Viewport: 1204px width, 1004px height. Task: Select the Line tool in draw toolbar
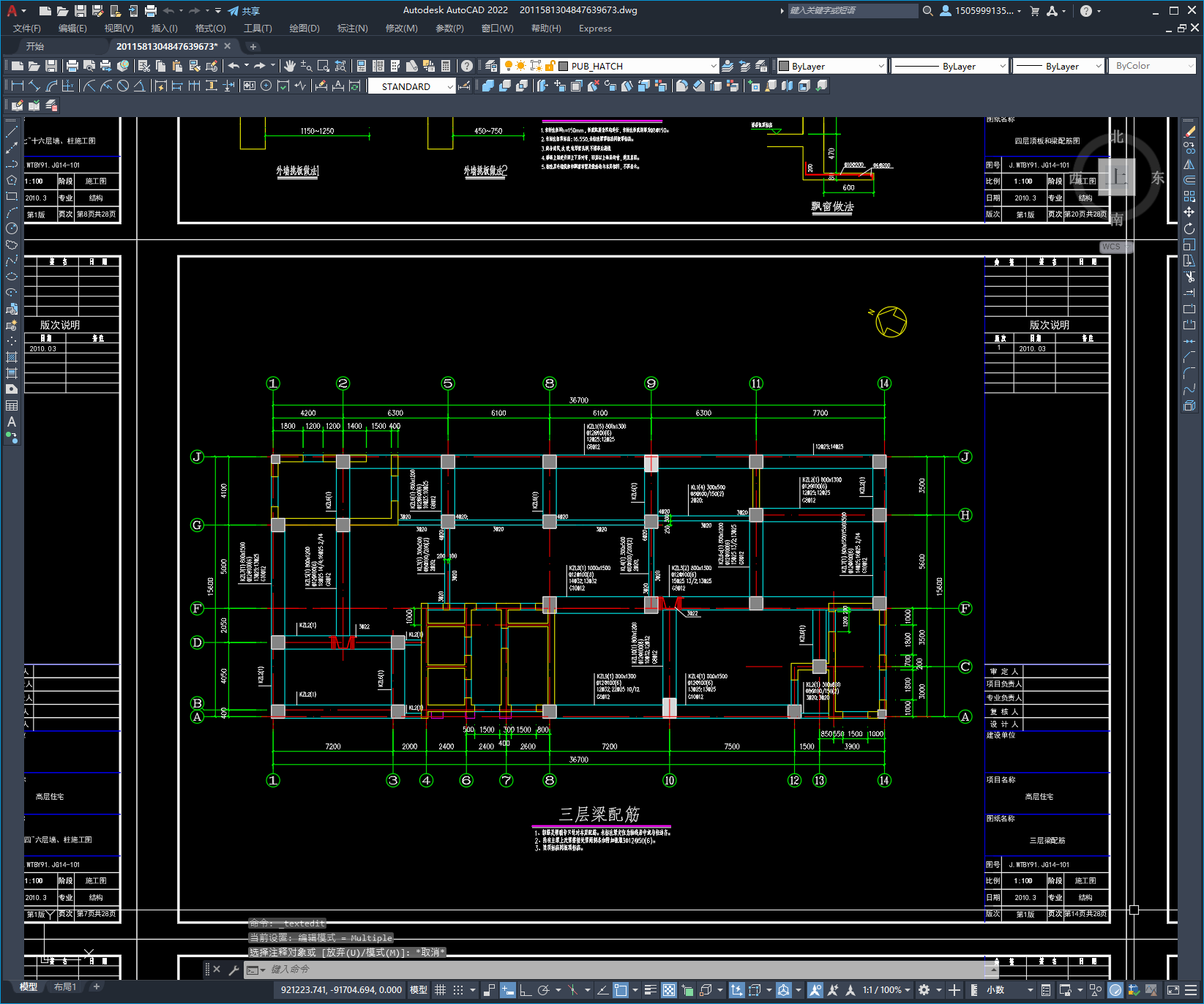[11, 132]
